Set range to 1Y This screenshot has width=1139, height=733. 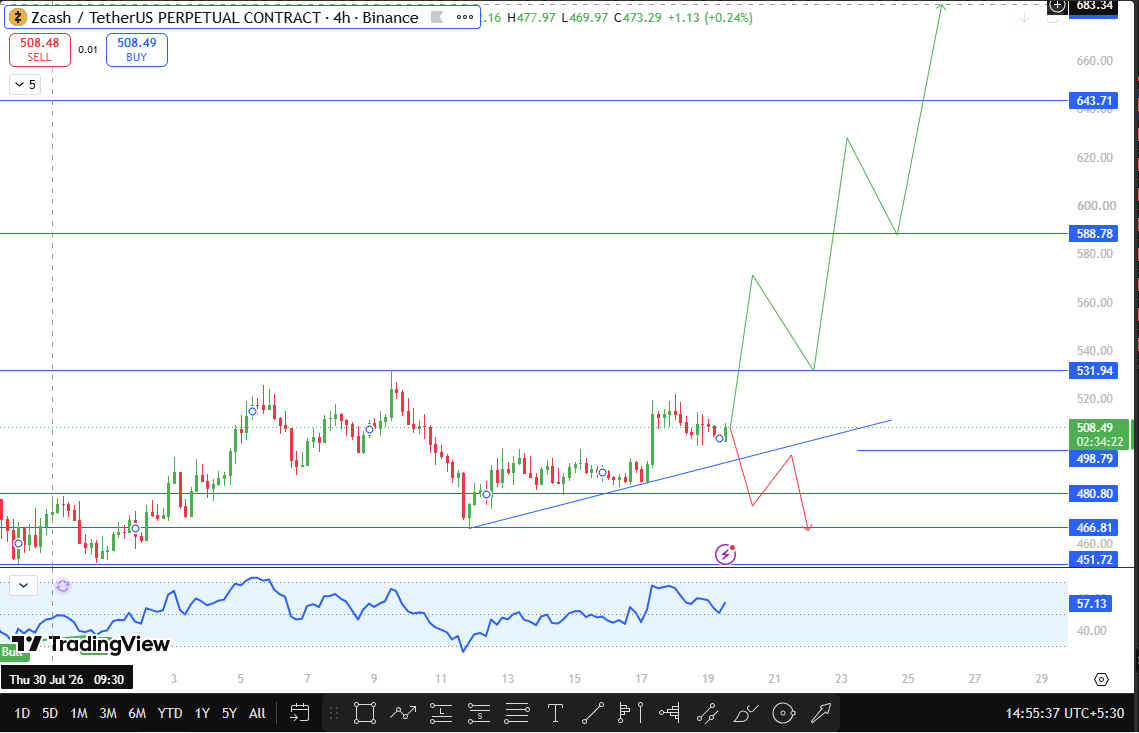coord(202,713)
